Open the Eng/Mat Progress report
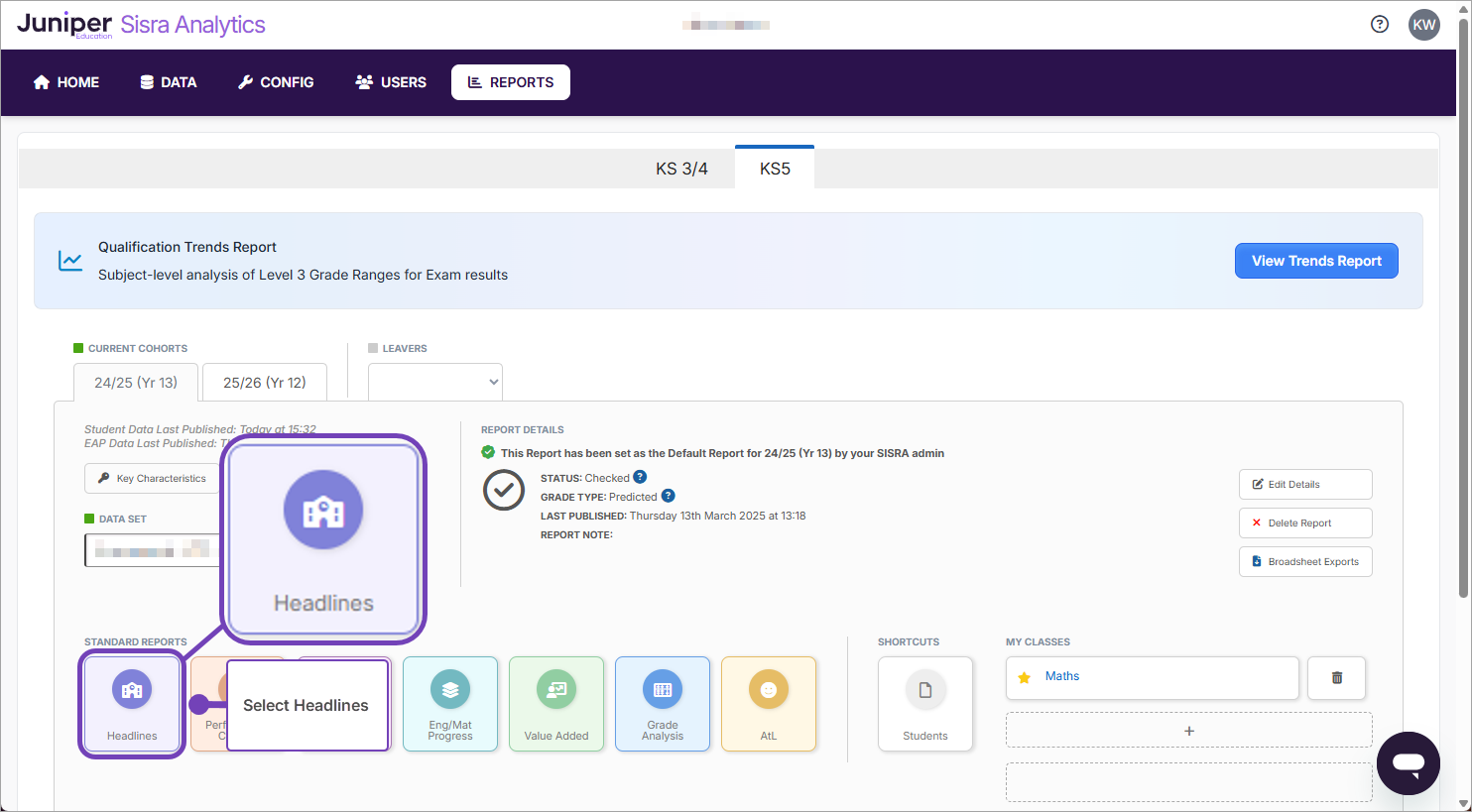Image resolution: width=1472 pixels, height=812 pixels. coord(450,704)
